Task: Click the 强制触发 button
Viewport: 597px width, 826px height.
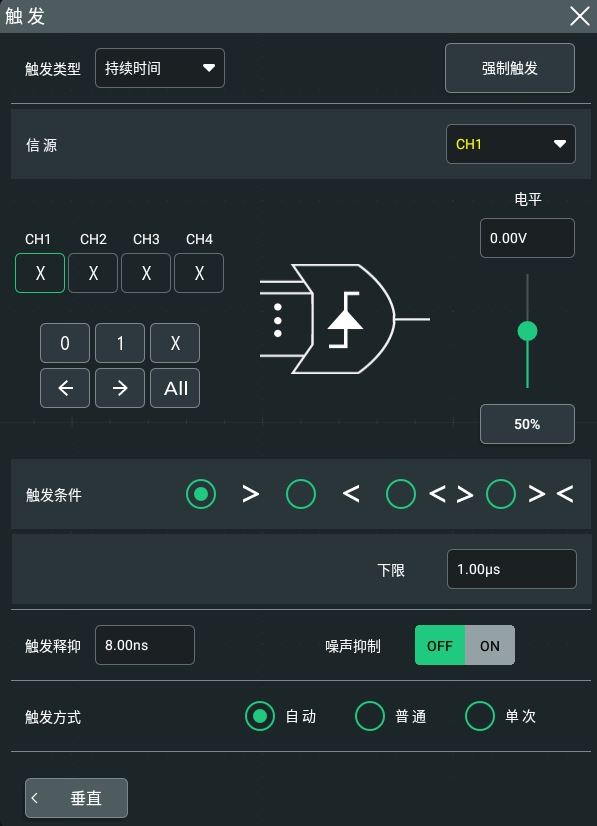Action: point(510,68)
